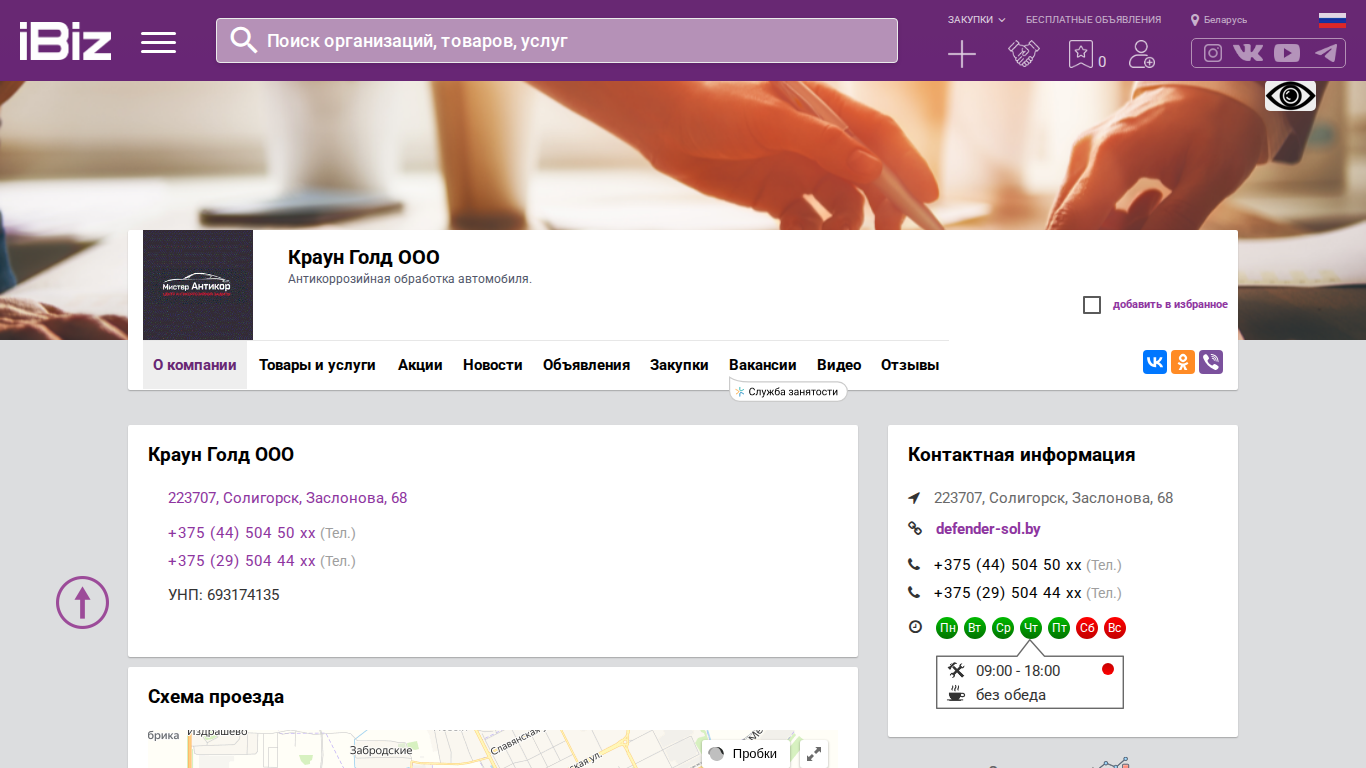Share via Odnoklassniki button
Viewport: 1366px width, 768px height.
point(1183,362)
